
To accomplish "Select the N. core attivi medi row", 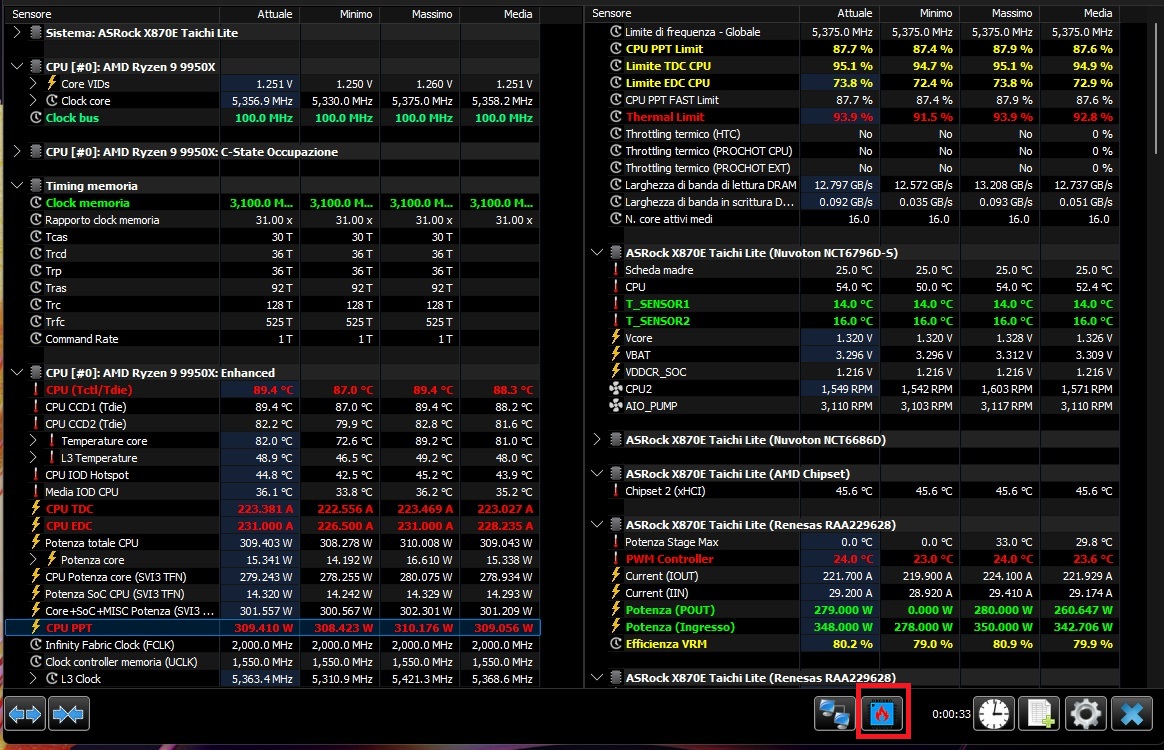I will point(852,219).
